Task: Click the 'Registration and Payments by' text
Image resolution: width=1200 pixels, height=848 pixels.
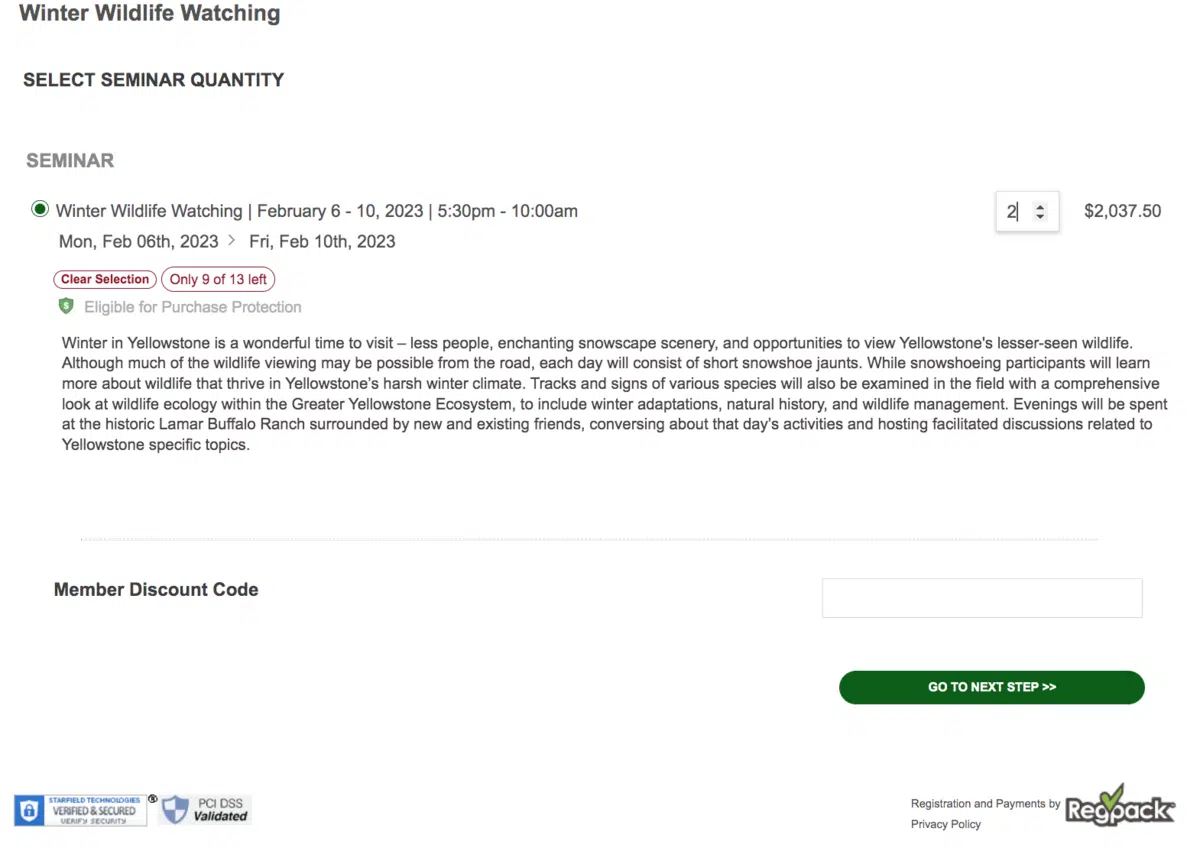Action: click(984, 804)
